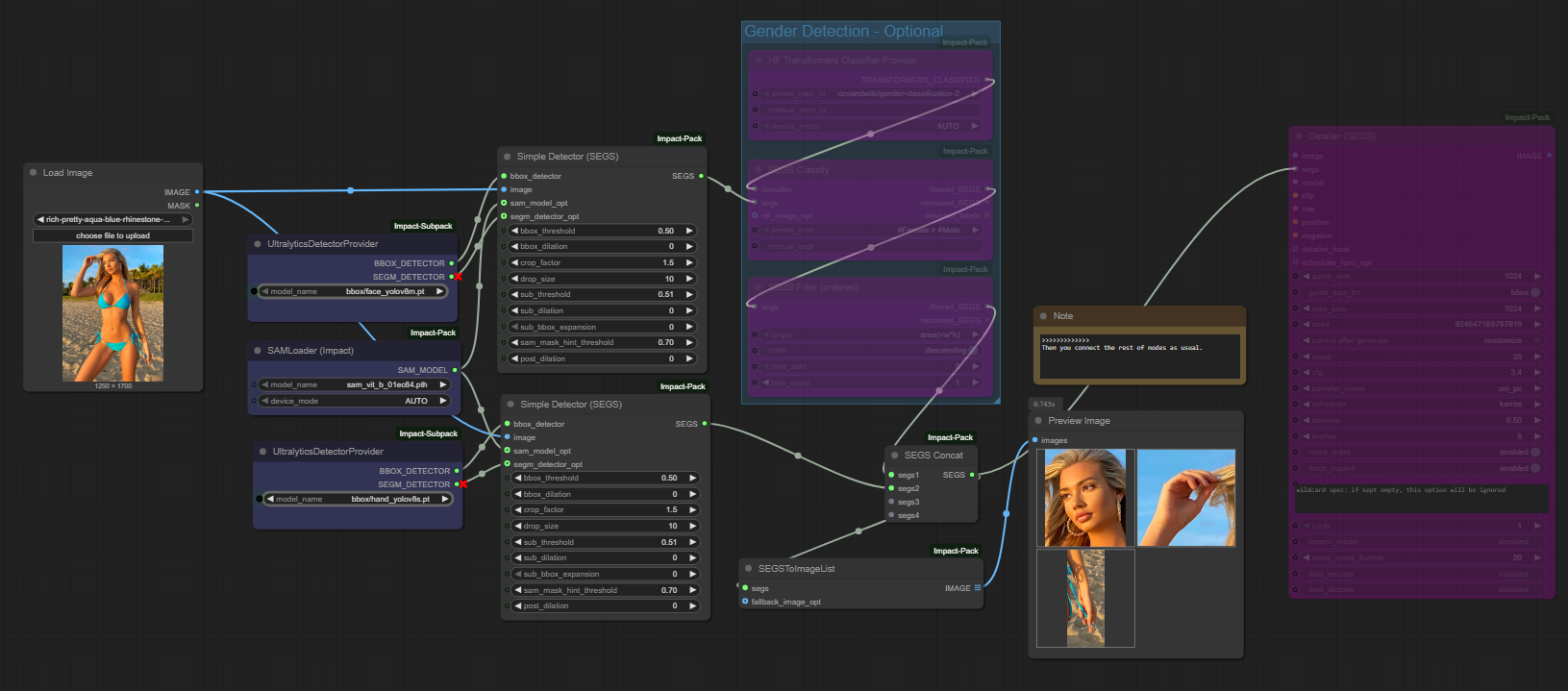Click the TRANSFORMERS_CLASSIFIER output port

pos(986,80)
